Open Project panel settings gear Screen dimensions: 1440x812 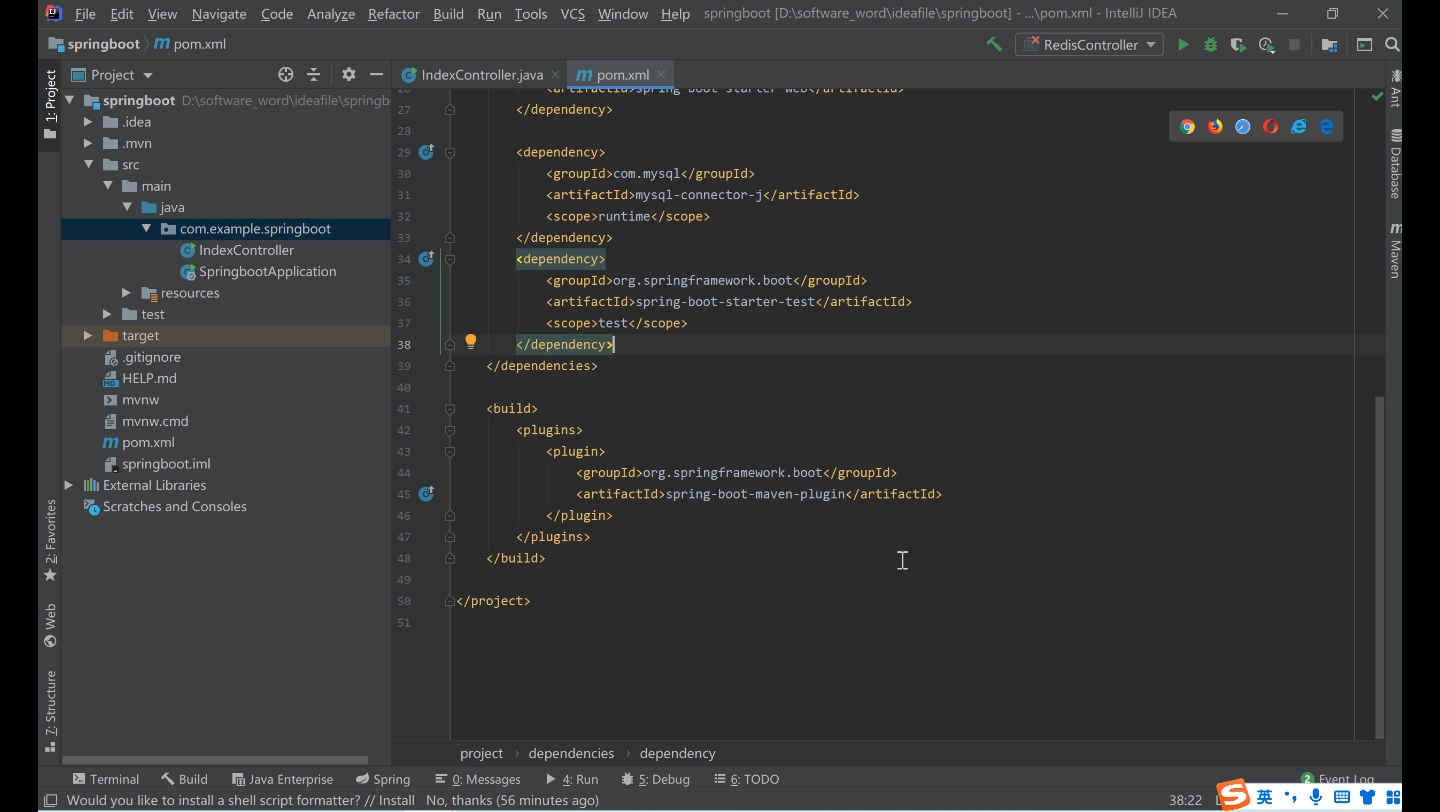(348, 75)
